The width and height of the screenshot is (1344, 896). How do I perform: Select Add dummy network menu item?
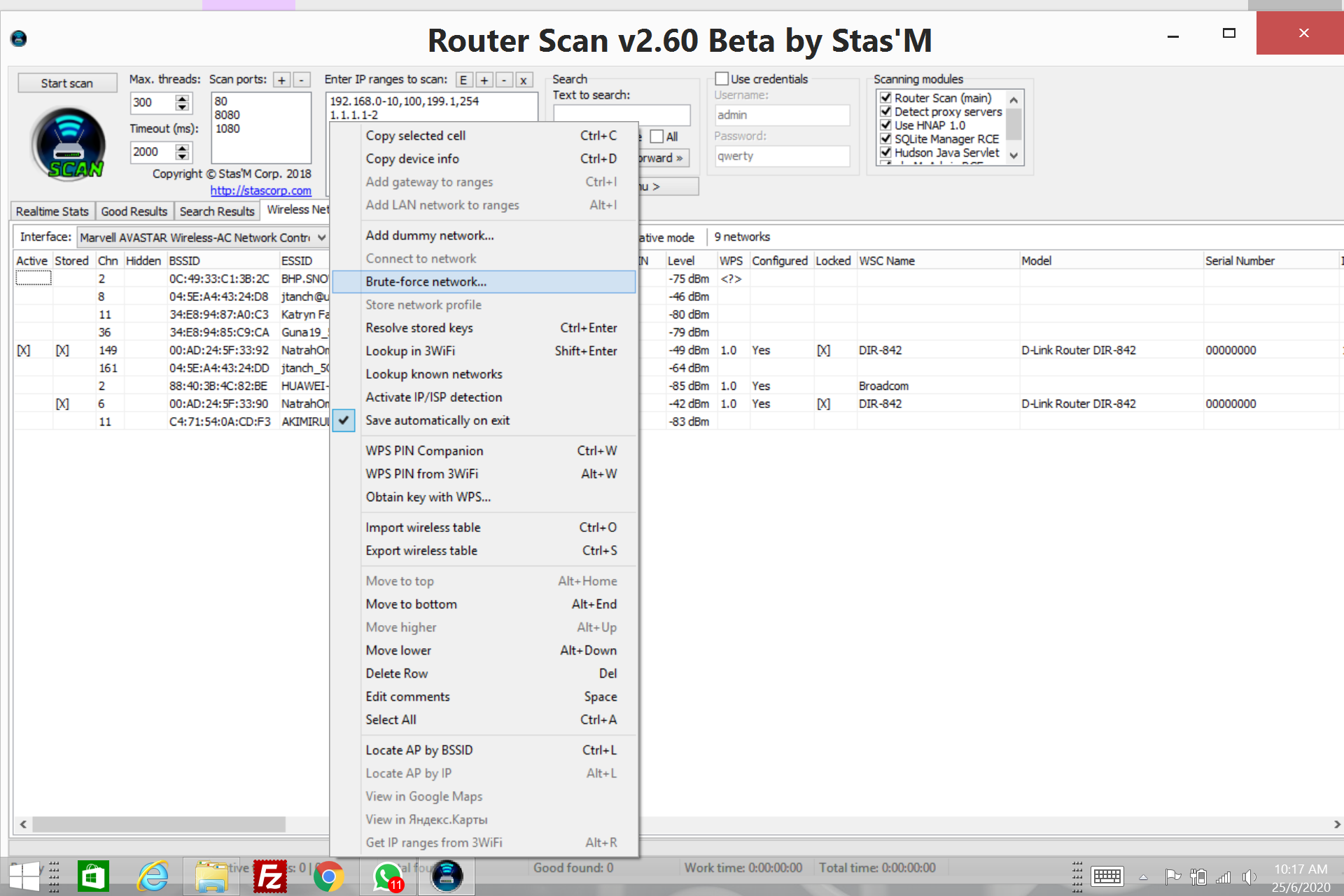click(x=484, y=235)
